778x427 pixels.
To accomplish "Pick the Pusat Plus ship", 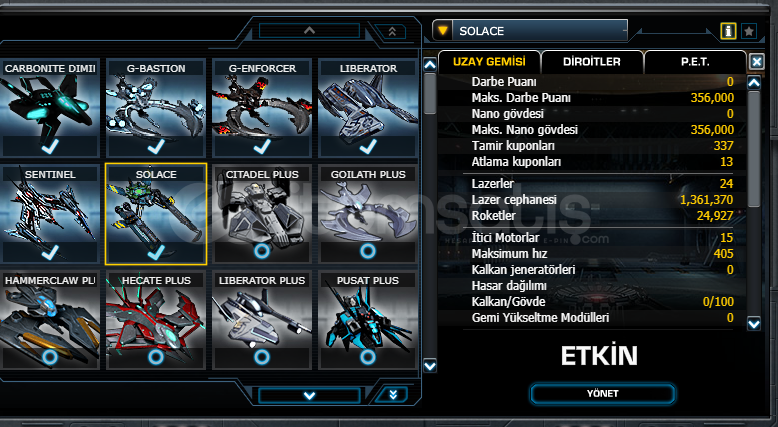I will click(368, 320).
